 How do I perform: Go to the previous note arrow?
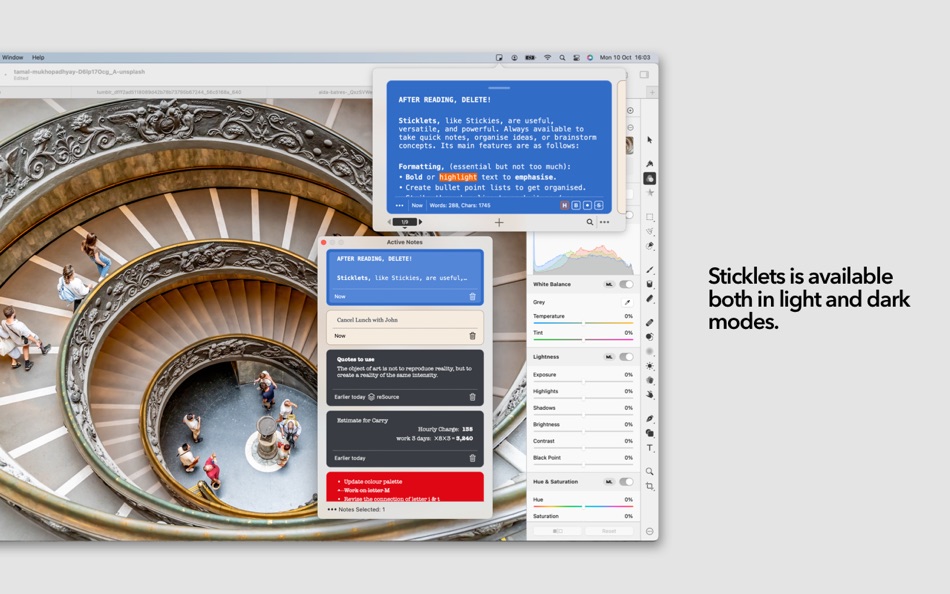click(x=389, y=222)
